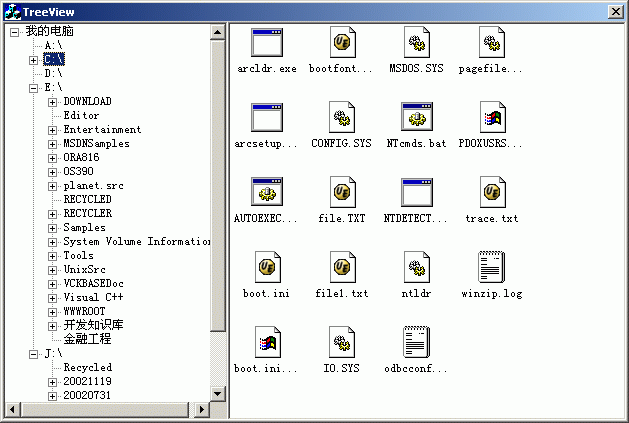The height and width of the screenshot is (423, 629).
Task: Close the TreeView window
Action: tap(615, 12)
